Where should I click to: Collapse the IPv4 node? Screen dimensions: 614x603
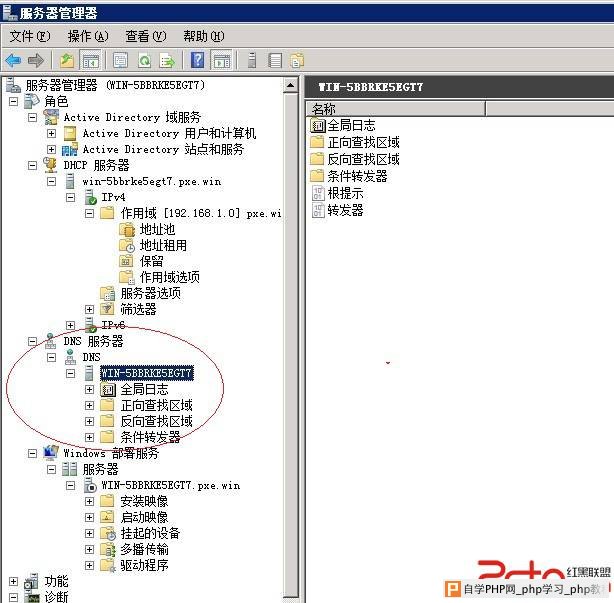point(70,197)
